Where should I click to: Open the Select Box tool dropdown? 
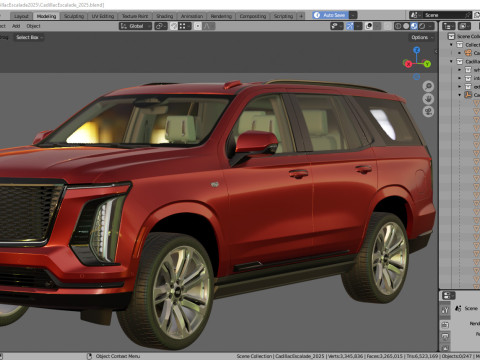pos(29,37)
